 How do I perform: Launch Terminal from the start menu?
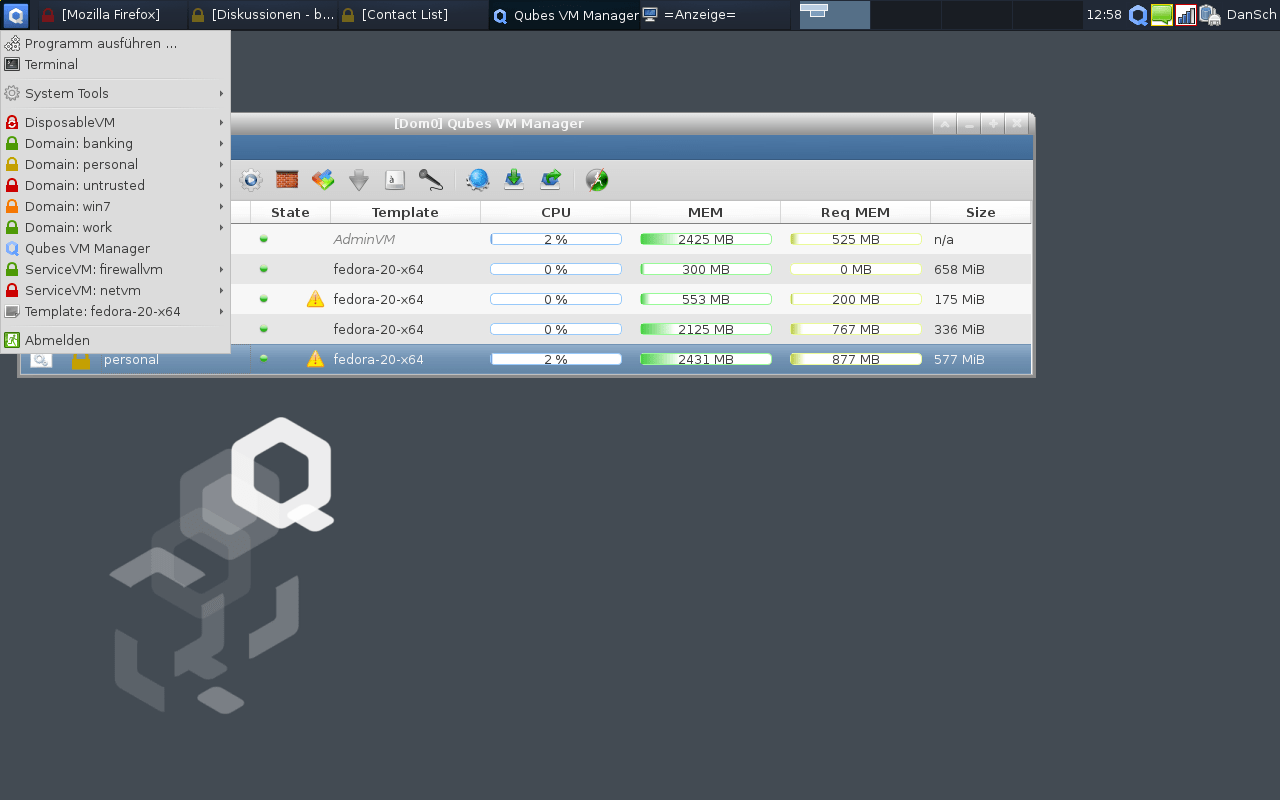[115, 64]
